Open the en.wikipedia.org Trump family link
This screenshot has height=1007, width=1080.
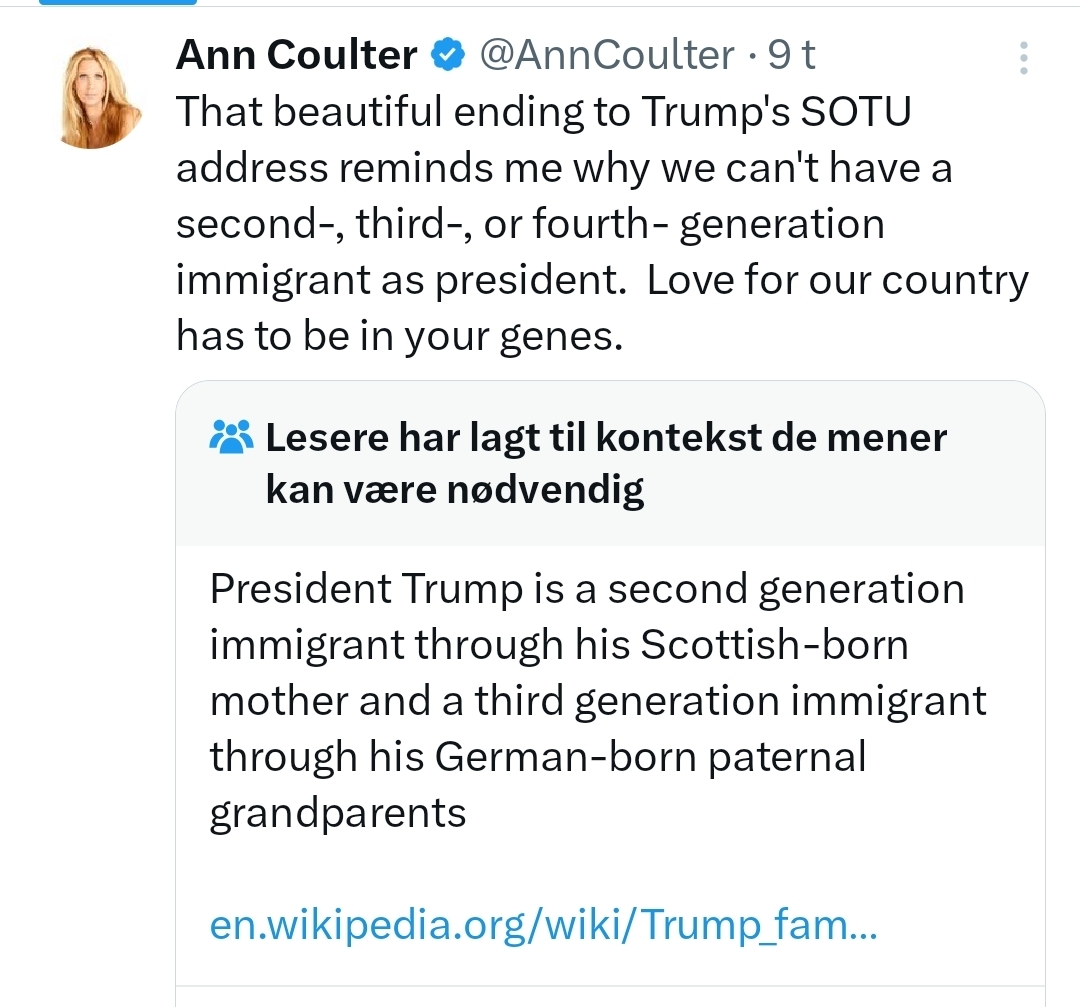pyautogui.click(x=543, y=925)
